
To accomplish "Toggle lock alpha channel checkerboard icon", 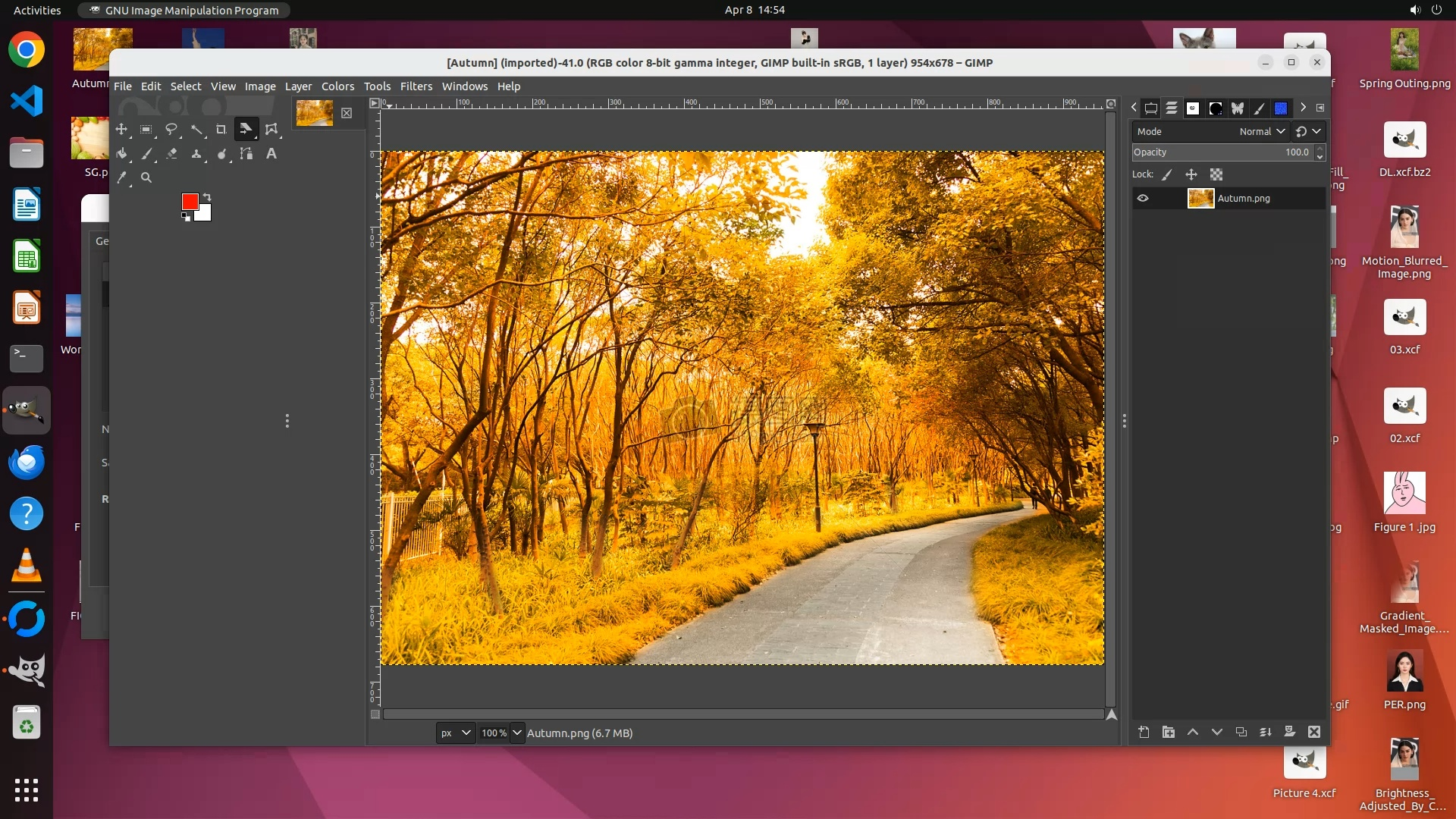I will tap(1216, 174).
